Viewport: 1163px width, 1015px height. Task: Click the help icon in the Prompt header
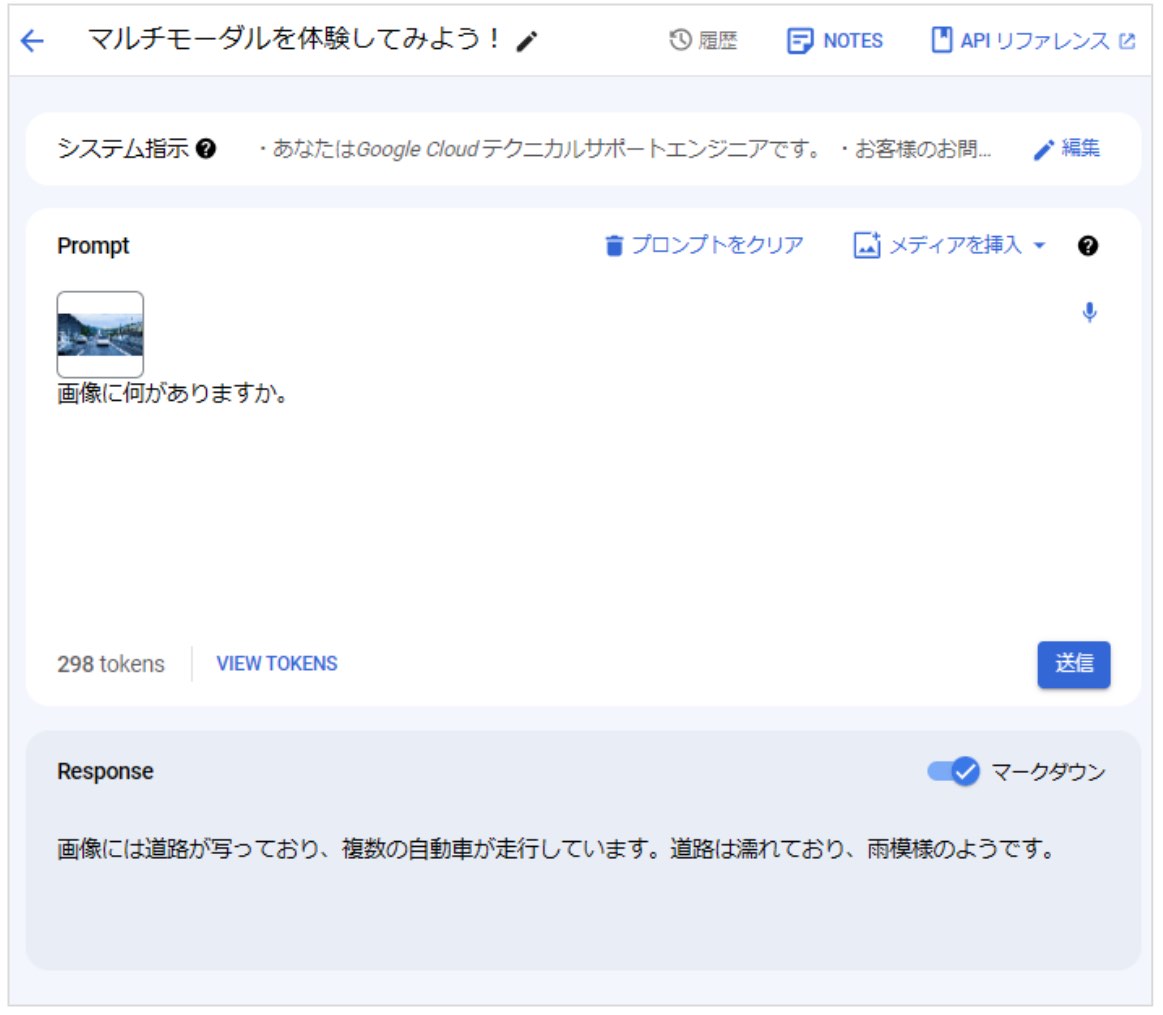point(1089,246)
